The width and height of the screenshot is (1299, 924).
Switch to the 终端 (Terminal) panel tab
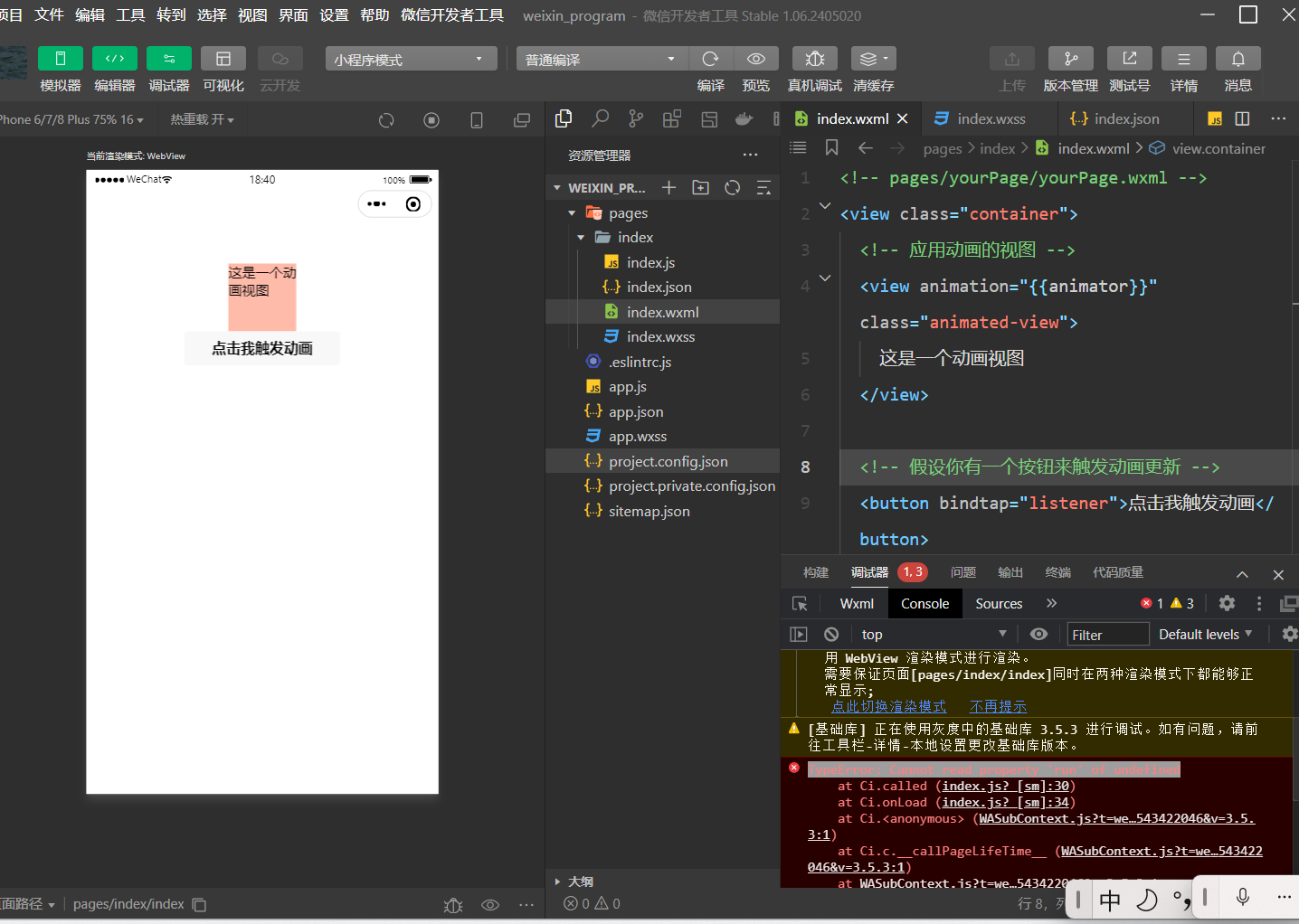pos(1058,572)
